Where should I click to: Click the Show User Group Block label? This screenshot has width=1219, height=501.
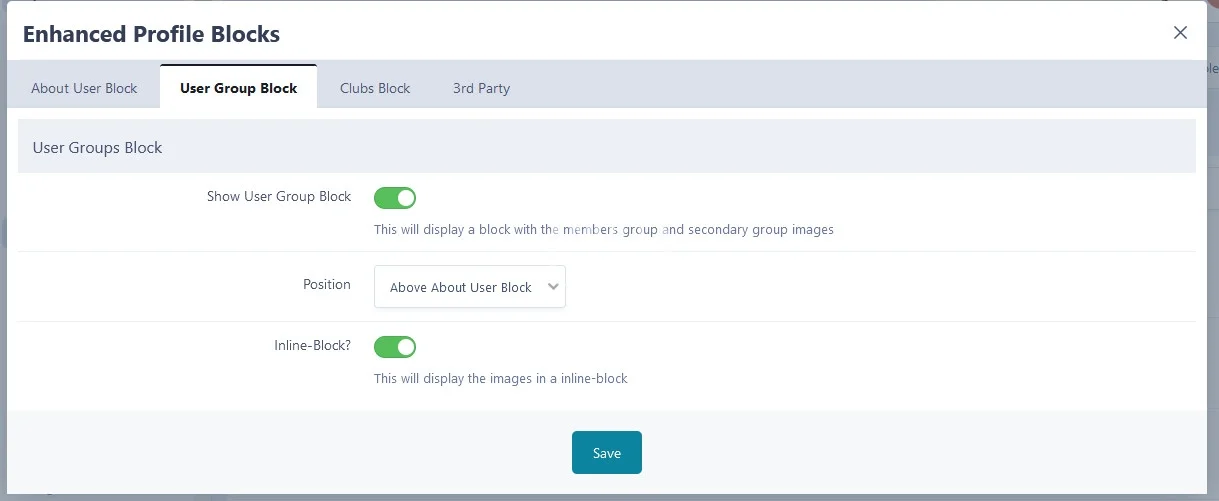(x=279, y=197)
